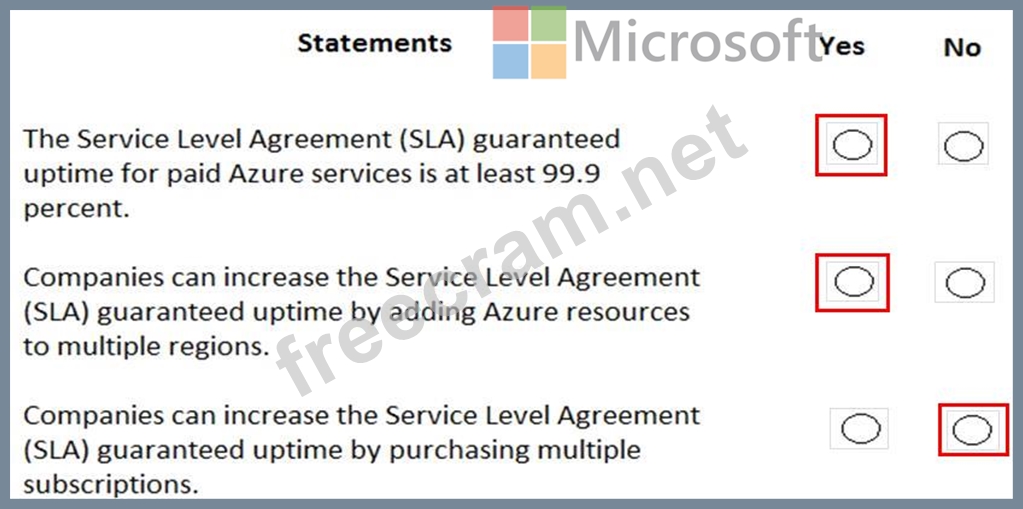This screenshot has width=1023, height=509.
Task: Click the red square of the Microsoft logo
Action: (x=510, y=24)
